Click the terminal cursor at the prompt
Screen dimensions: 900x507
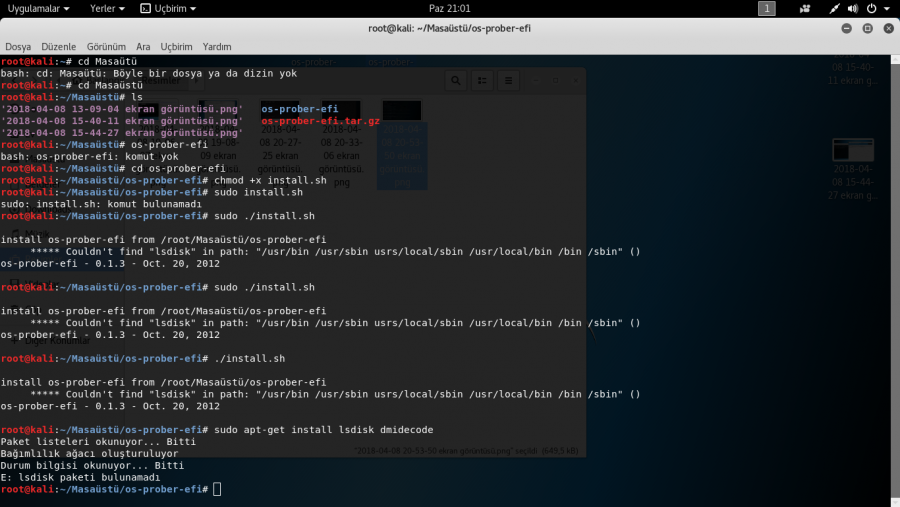point(217,489)
